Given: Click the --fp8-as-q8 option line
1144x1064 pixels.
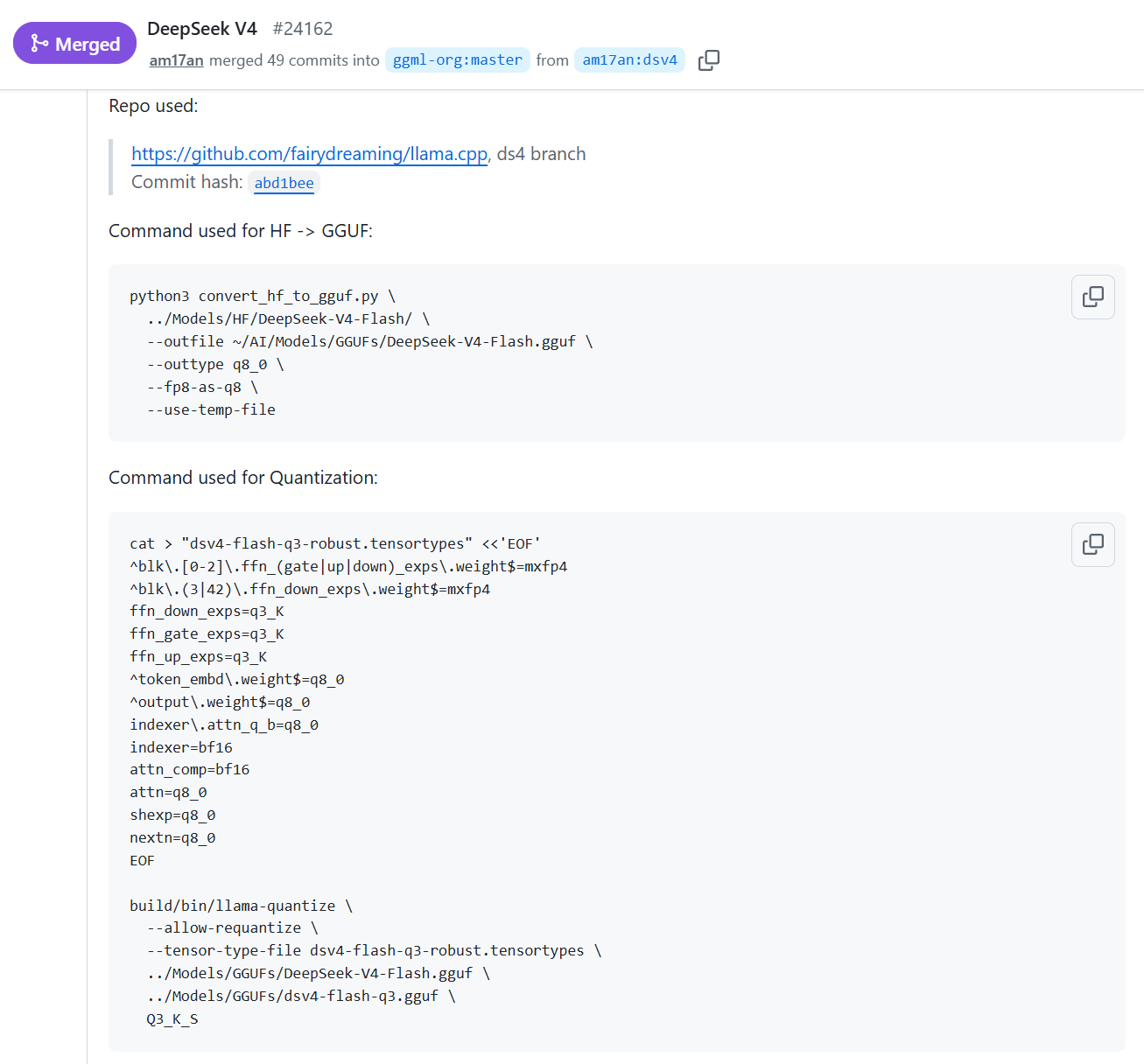Looking at the screenshot, I should (x=202, y=387).
